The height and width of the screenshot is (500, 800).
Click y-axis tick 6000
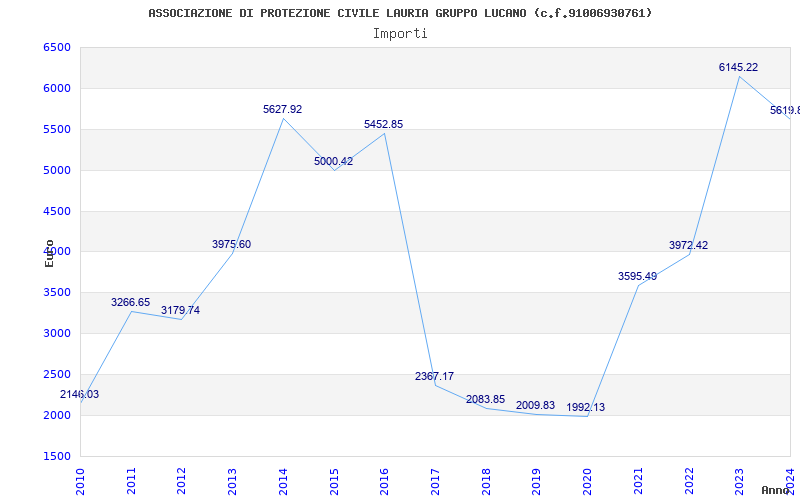57,88
